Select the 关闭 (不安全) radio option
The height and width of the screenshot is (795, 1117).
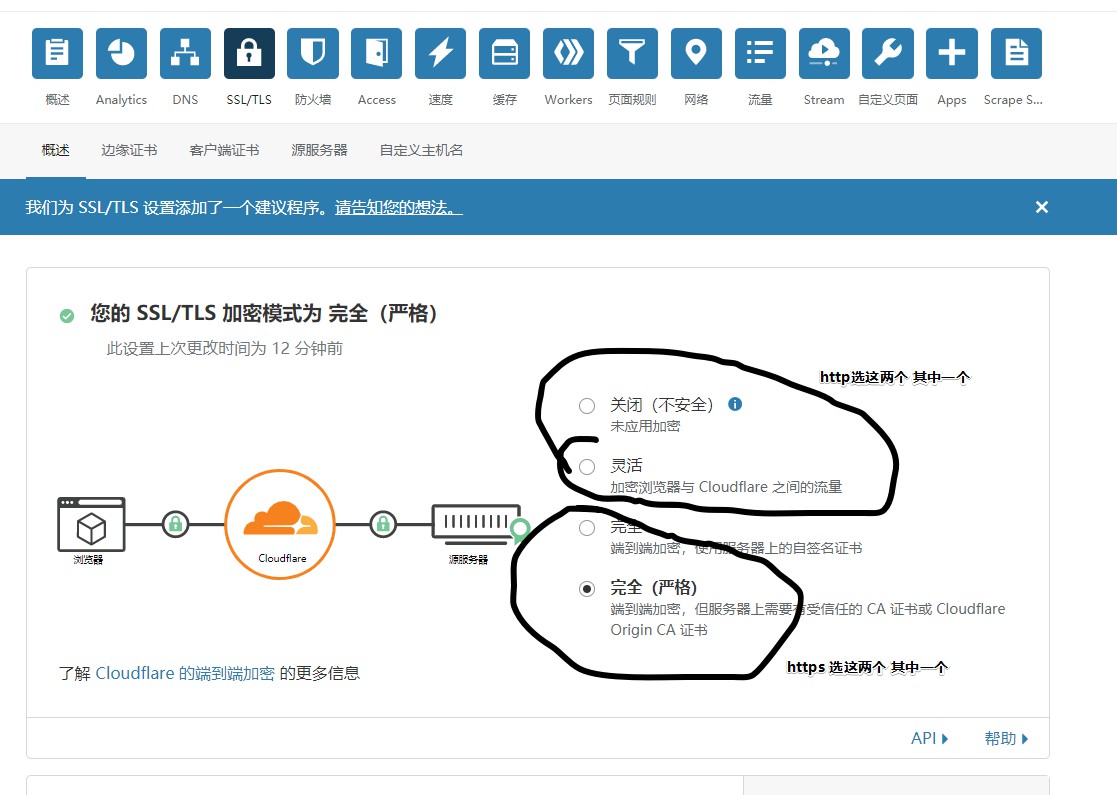coord(587,406)
